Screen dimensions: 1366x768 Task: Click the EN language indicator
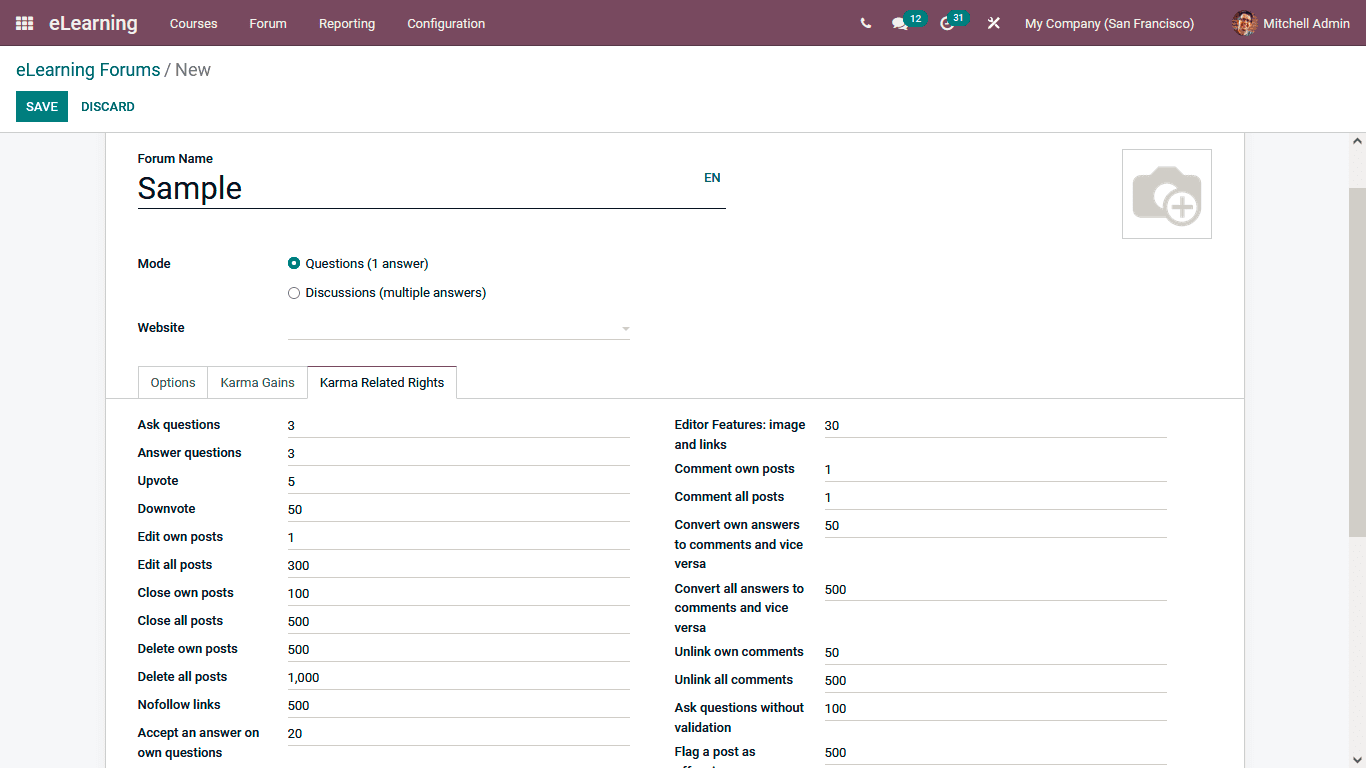712,177
